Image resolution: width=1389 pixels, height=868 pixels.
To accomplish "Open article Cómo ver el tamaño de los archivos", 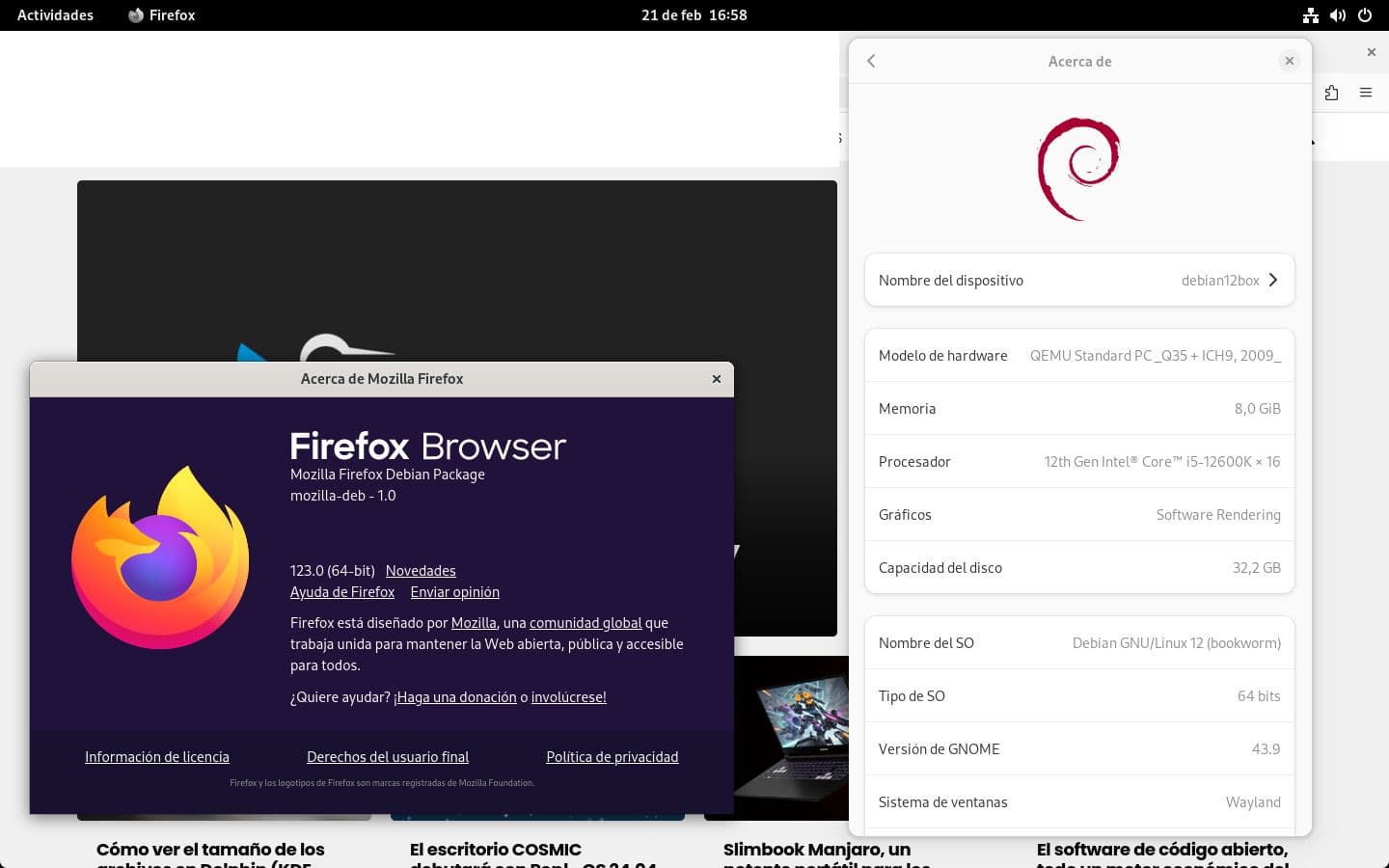I will (210, 854).
